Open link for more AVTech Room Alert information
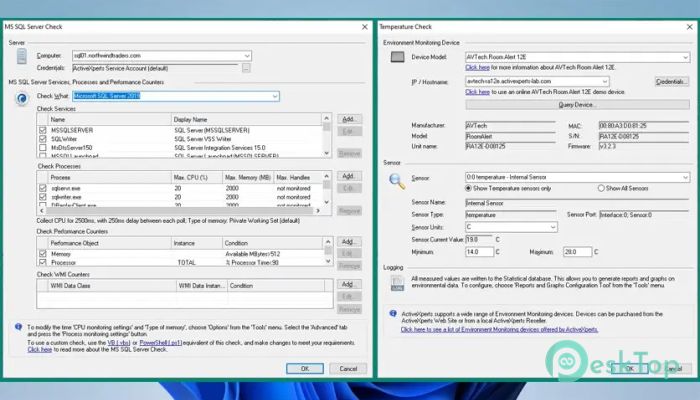 click(477, 67)
